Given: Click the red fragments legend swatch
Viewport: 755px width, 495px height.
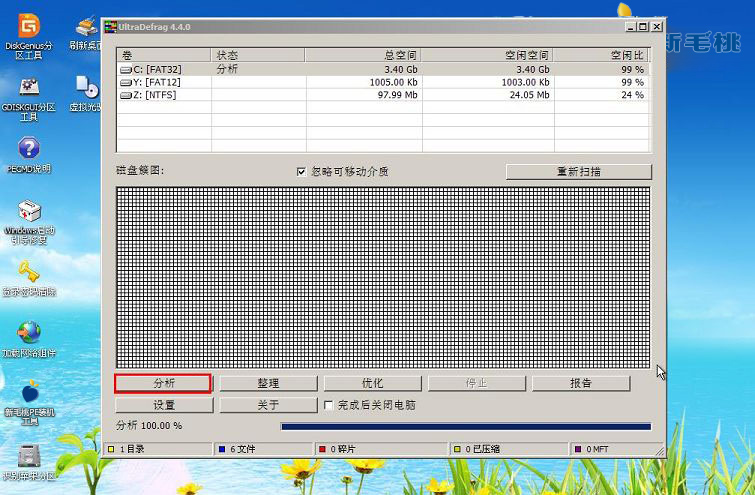Looking at the screenshot, I should 322,449.
